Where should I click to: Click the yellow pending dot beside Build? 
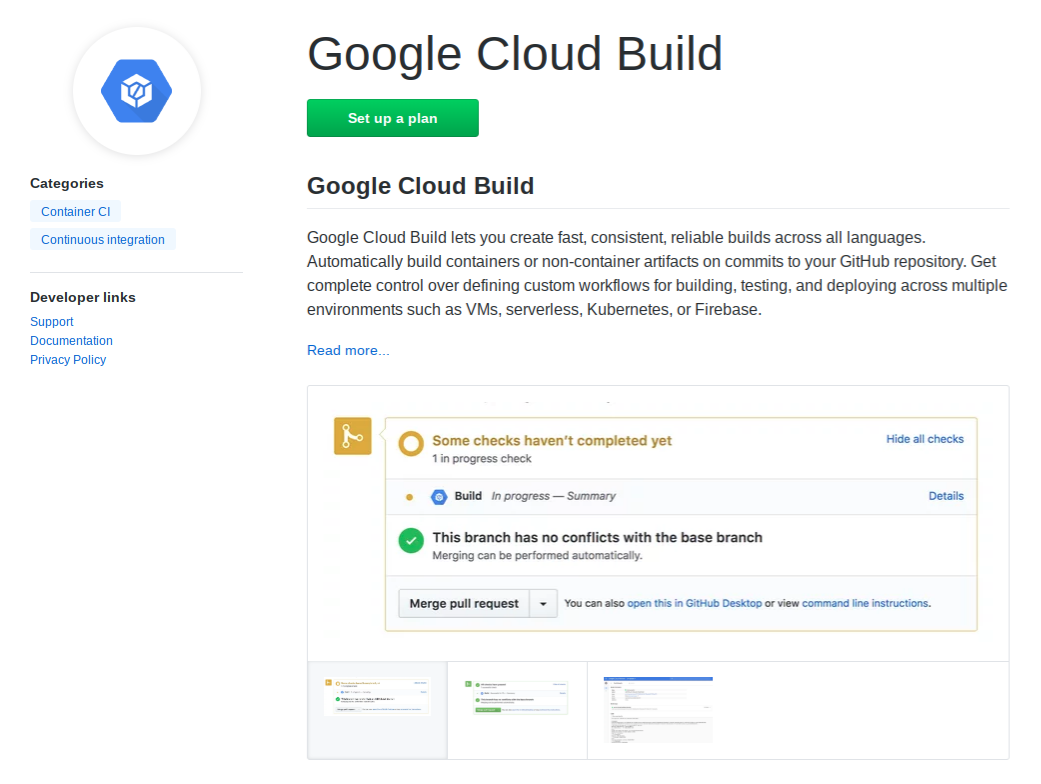pyautogui.click(x=410, y=497)
